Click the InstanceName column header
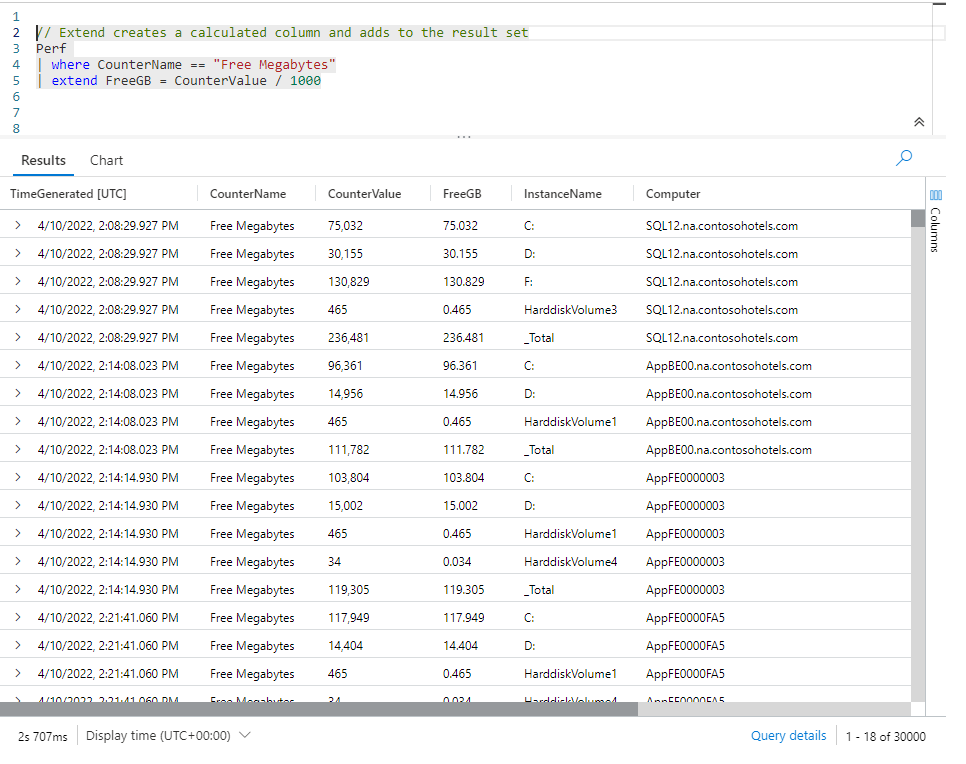This screenshot has height=764, width=966. coord(562,194)
